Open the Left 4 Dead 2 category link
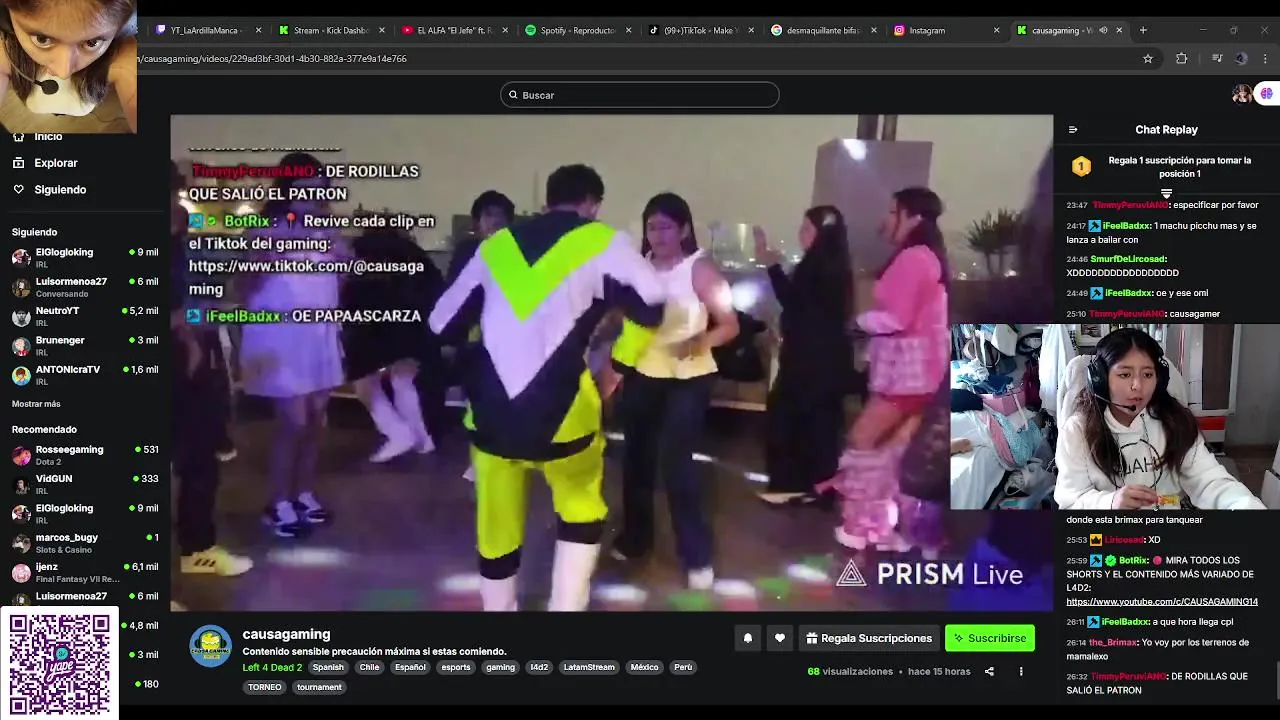1280x720 pixels. pos(272,667)
